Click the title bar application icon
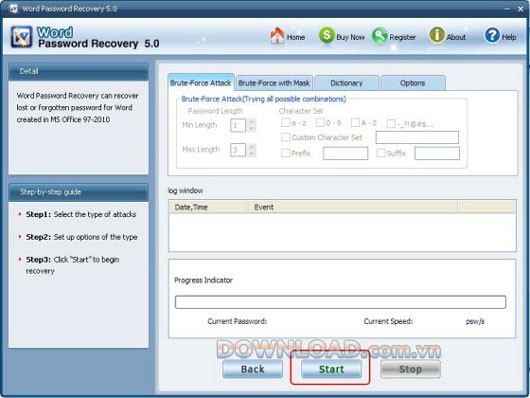The width and height of the screenshot is (530, 398). pyautogui.click(x=14, y=9)
